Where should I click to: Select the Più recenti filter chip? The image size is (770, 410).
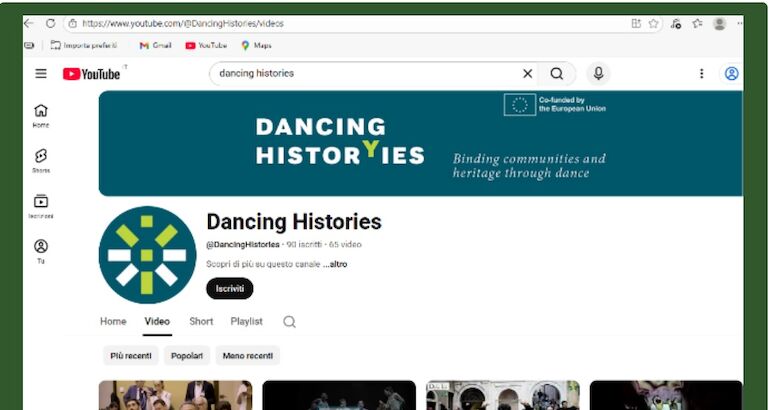coord(131,355)
